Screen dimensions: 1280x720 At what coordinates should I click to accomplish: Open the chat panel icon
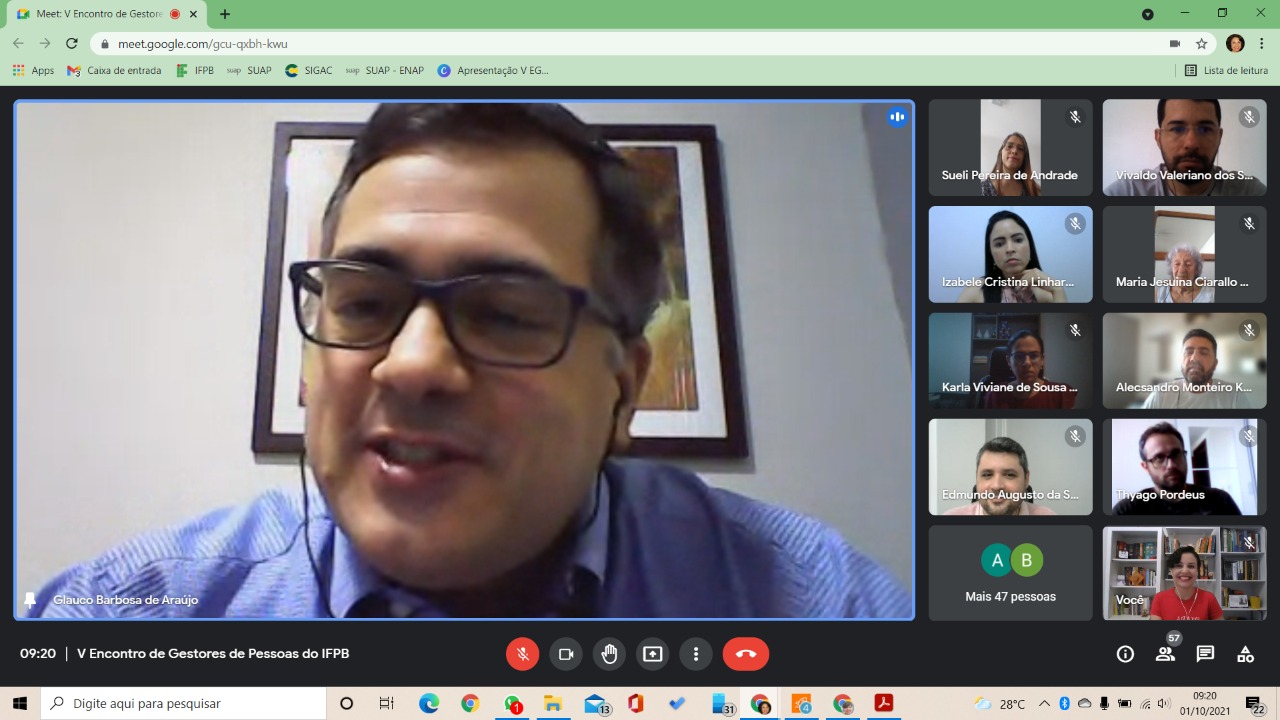click(1205, 654)
